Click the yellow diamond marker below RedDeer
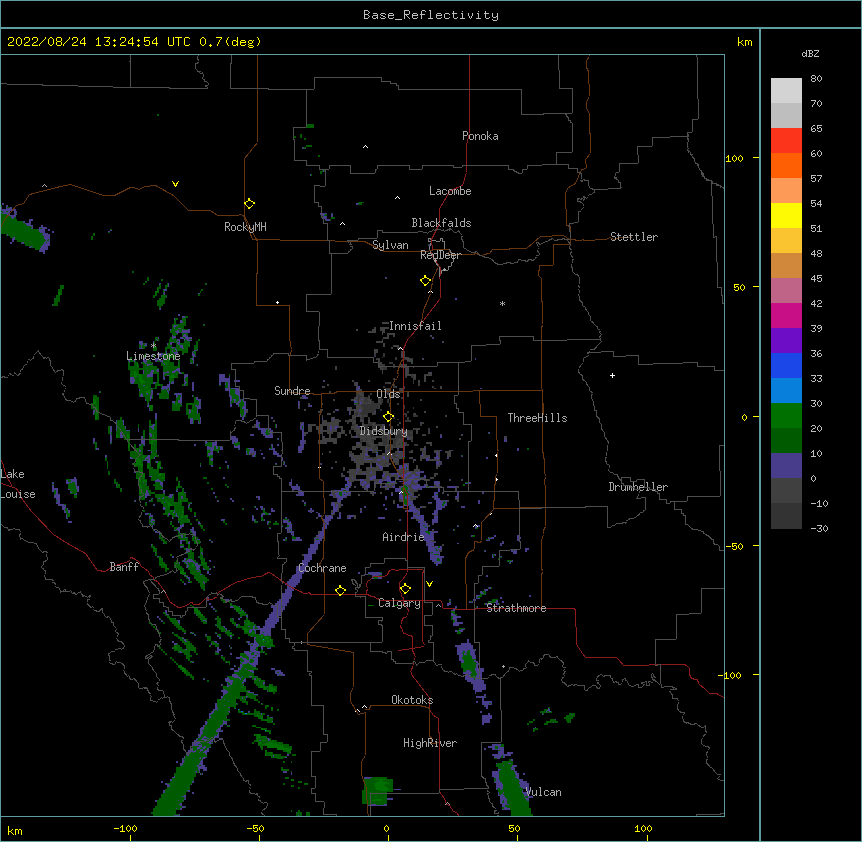Image resolution: width=862 pixels, height=842 pixels. pos(426,281)
